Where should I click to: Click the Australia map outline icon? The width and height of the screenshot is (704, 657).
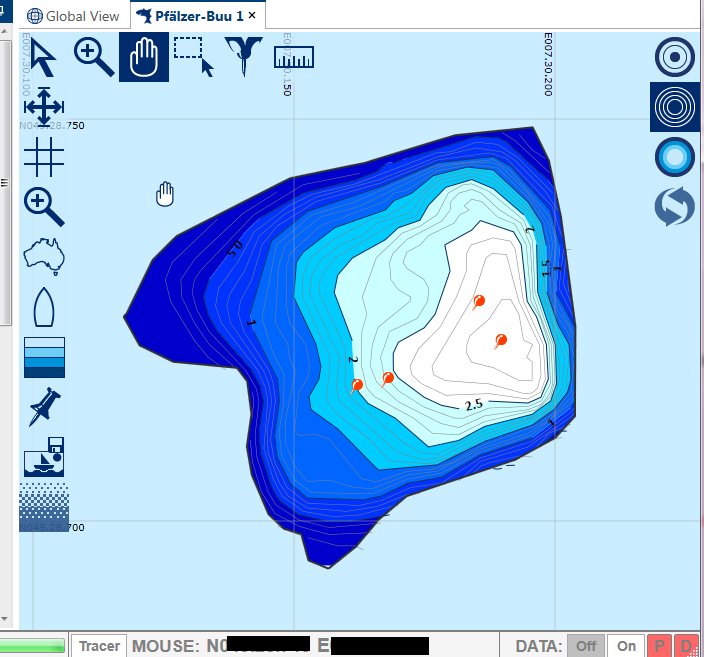(x=44, y=256)
